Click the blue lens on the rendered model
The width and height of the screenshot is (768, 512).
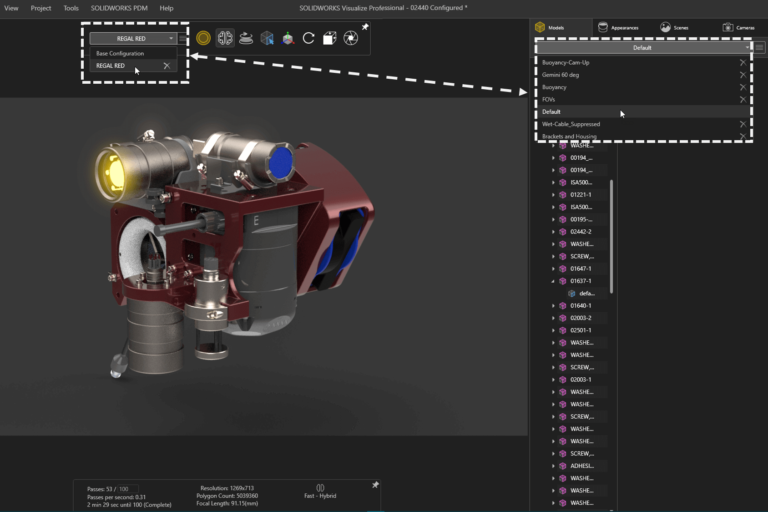[x=281, y=162]
